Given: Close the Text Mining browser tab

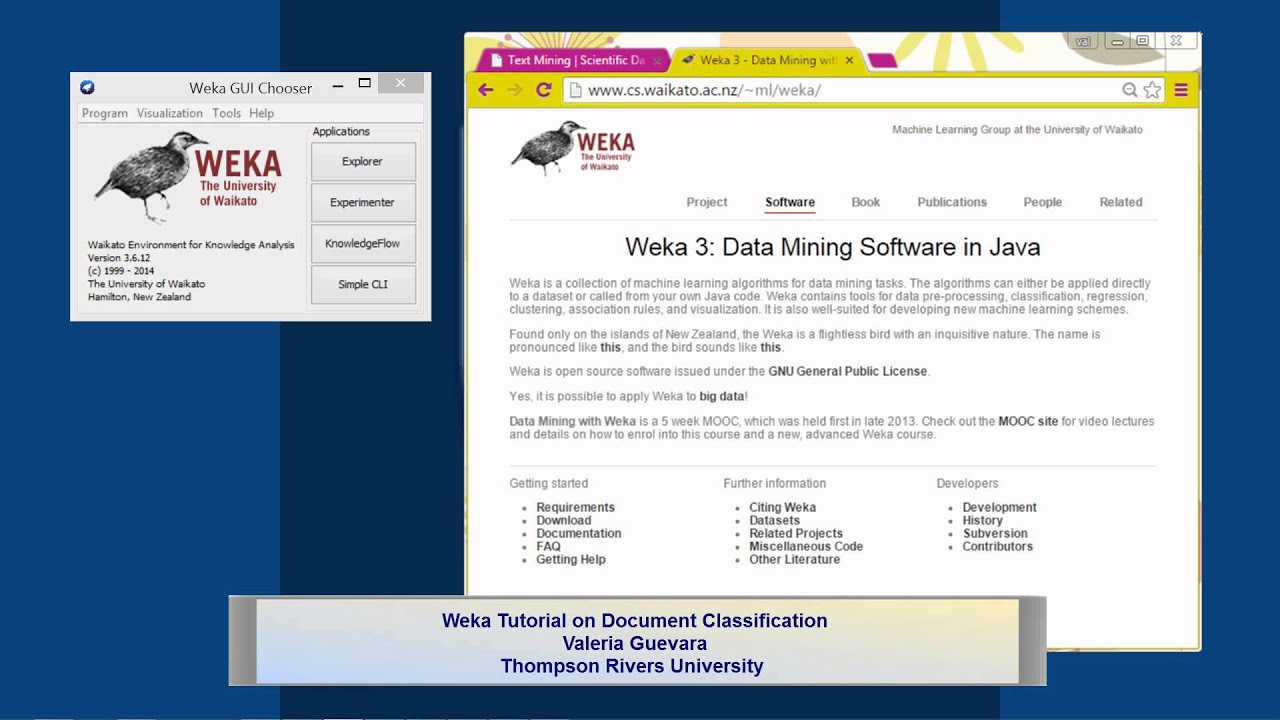Looking at the screenshot, I should (657, 60).
